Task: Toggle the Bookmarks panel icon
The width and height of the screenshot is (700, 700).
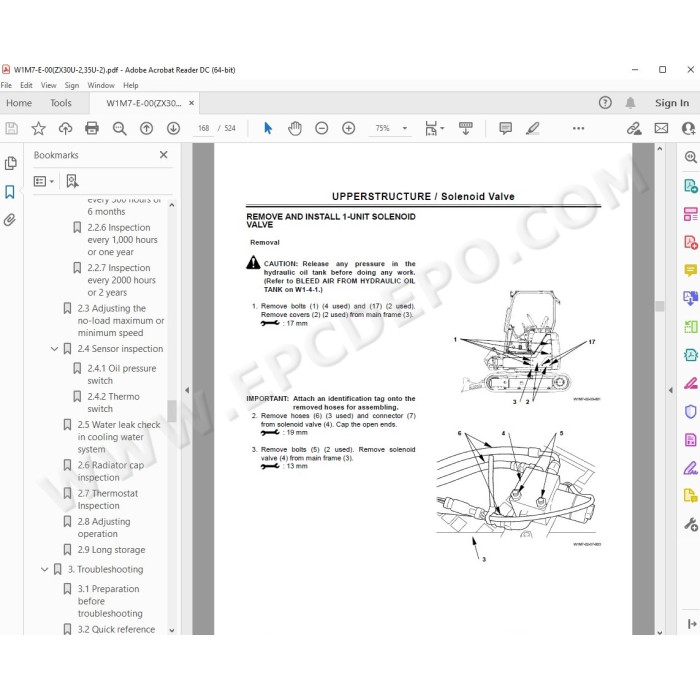Action: pos(10,192)
